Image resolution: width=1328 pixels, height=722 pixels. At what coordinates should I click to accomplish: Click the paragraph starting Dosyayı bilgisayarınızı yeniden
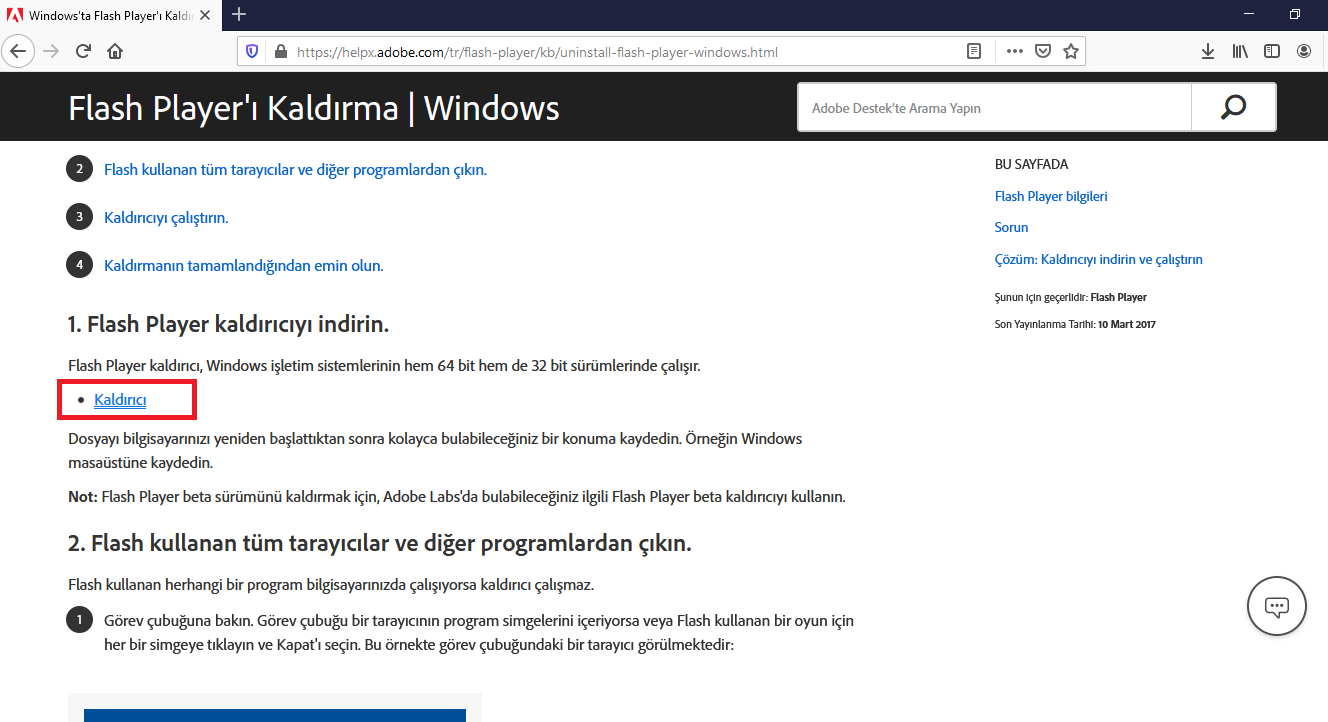tap(435, 450)
